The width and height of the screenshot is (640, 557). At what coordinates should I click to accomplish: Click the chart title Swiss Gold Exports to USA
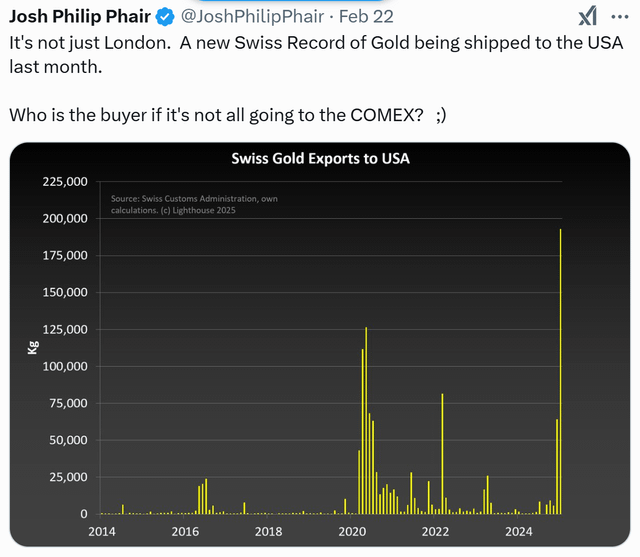(x=320, y=158)
